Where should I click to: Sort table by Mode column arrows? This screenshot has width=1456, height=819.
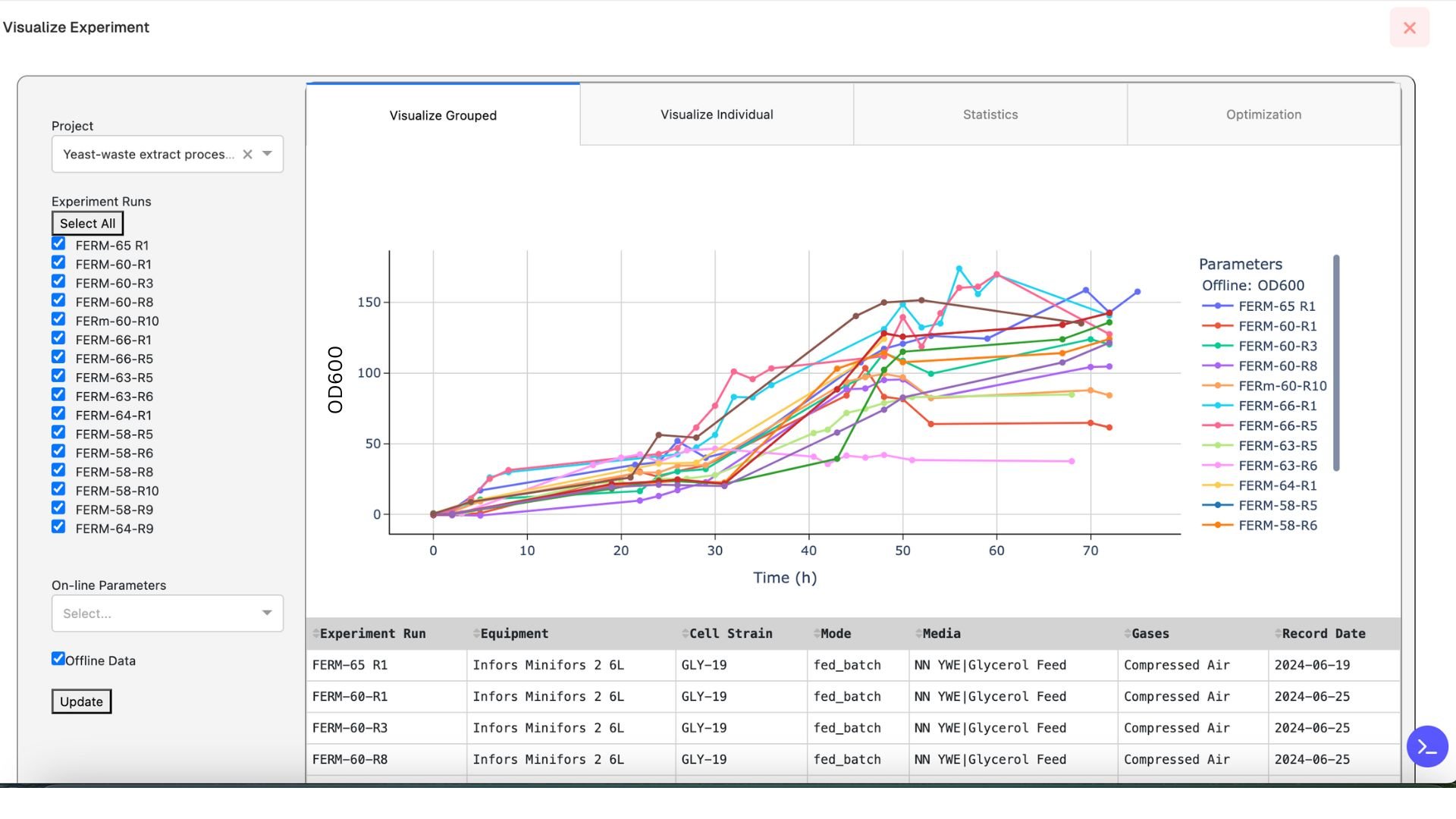(x=817, y=634)
